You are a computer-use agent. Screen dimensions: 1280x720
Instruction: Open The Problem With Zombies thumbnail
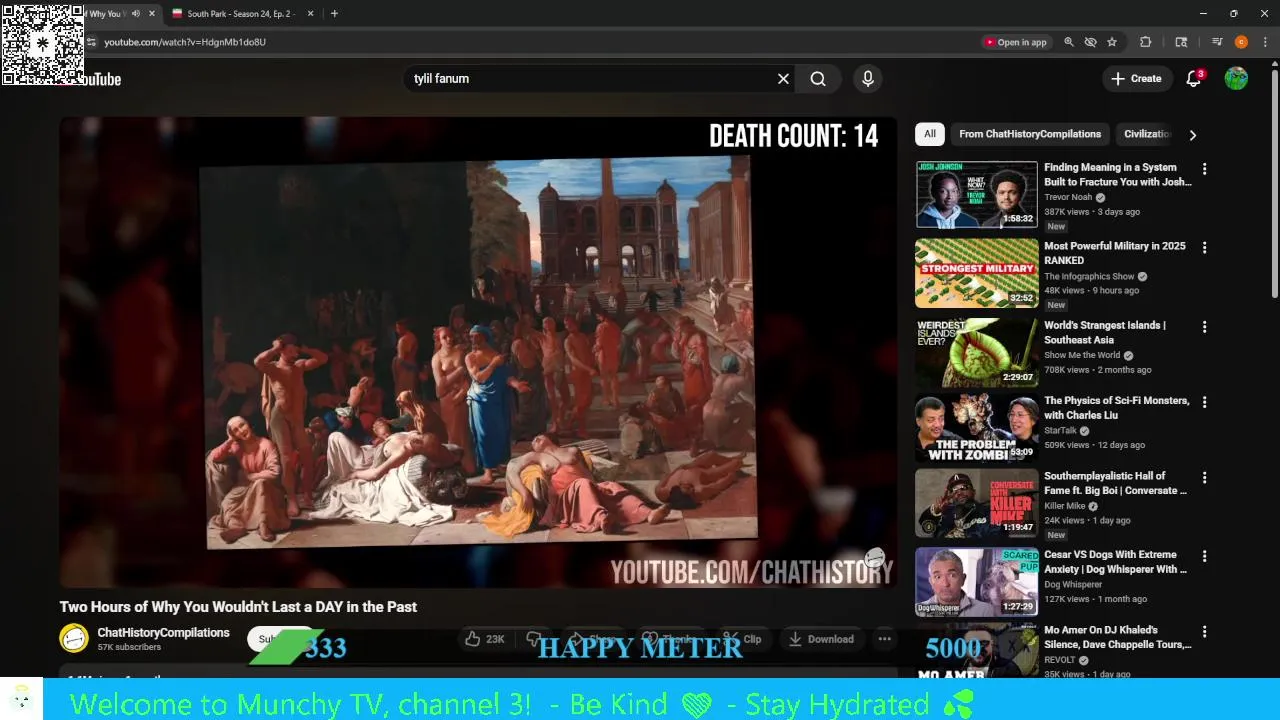(977, 428)
